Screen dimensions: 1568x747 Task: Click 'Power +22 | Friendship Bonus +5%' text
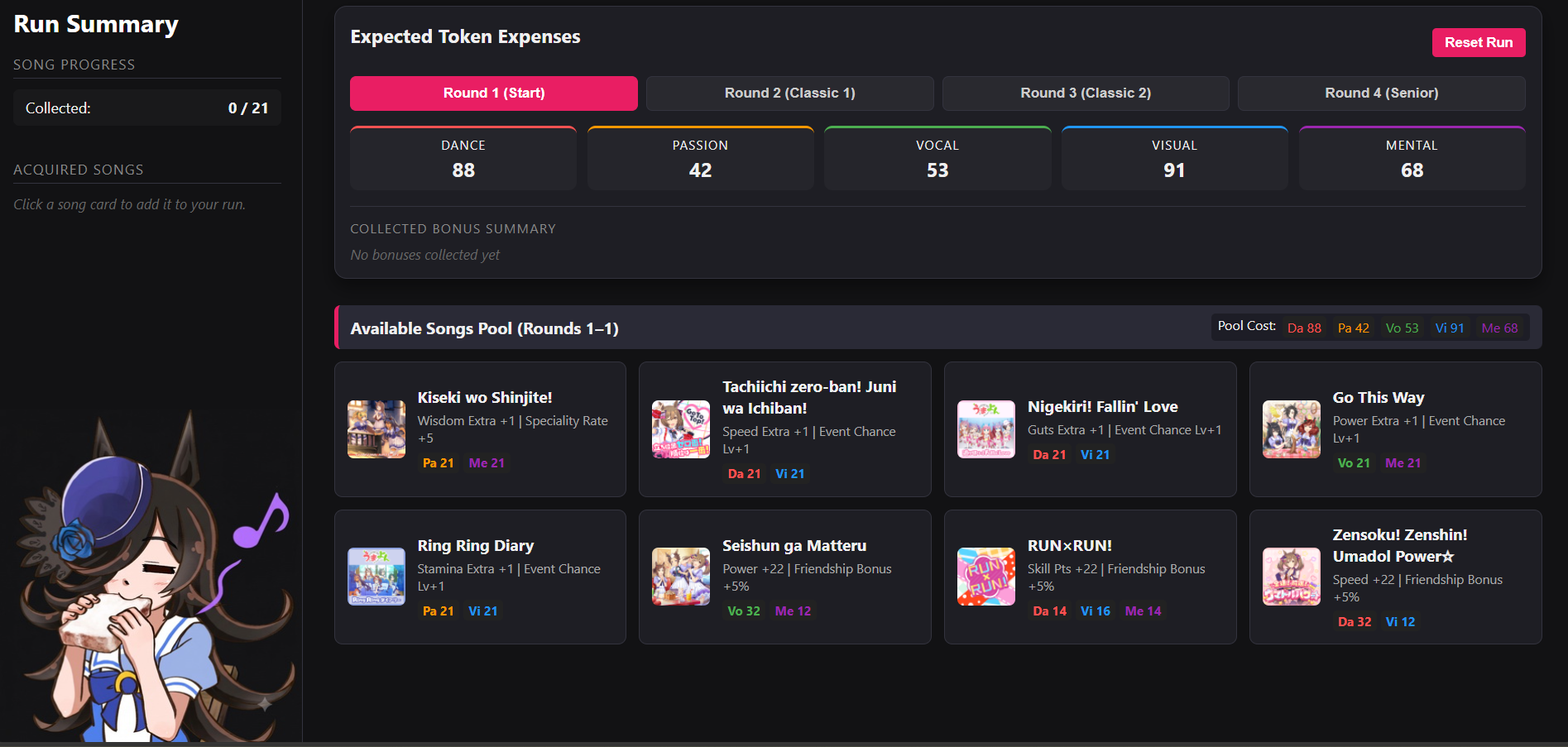807,577
